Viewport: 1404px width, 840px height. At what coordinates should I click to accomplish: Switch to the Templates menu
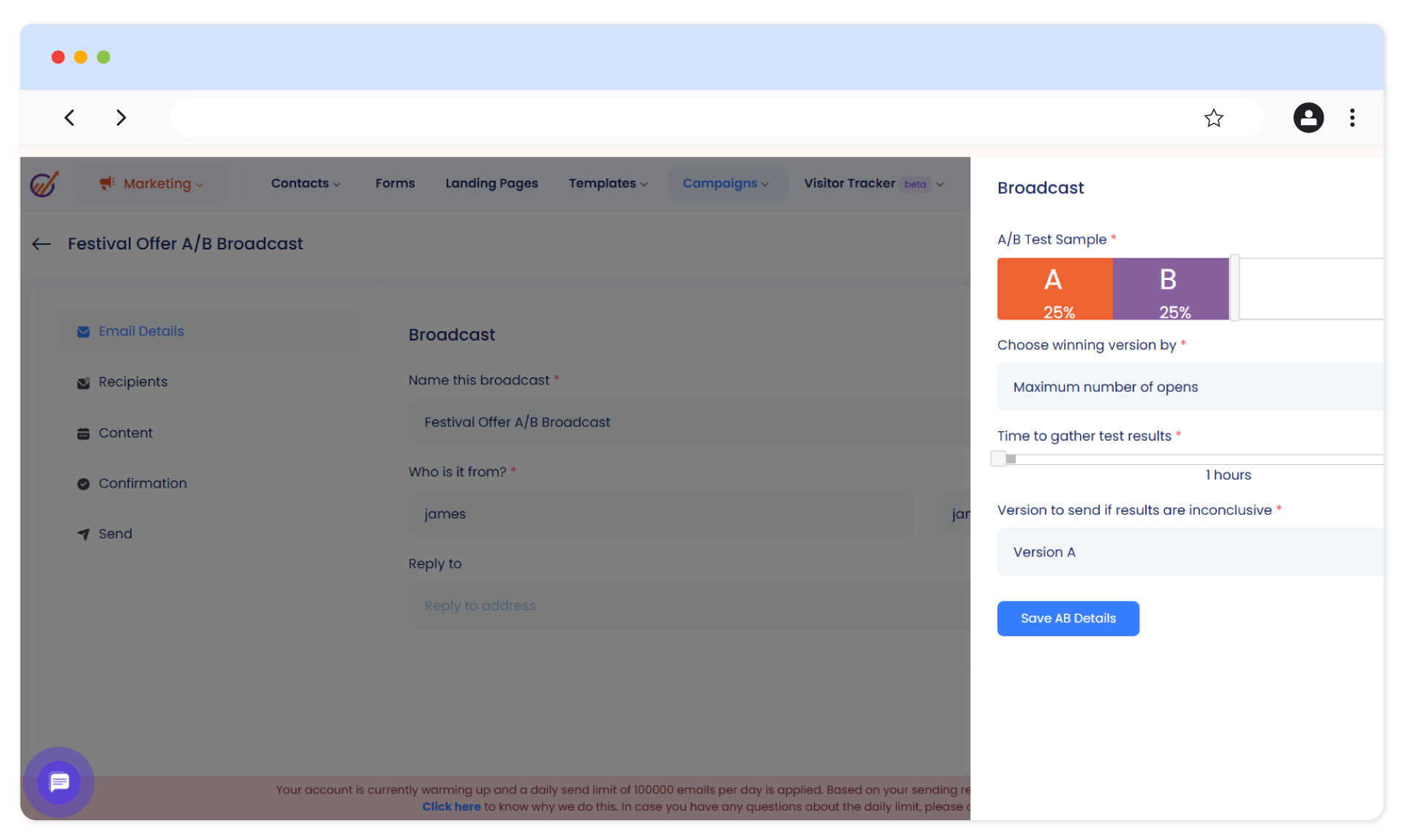(x=608, y=183)
